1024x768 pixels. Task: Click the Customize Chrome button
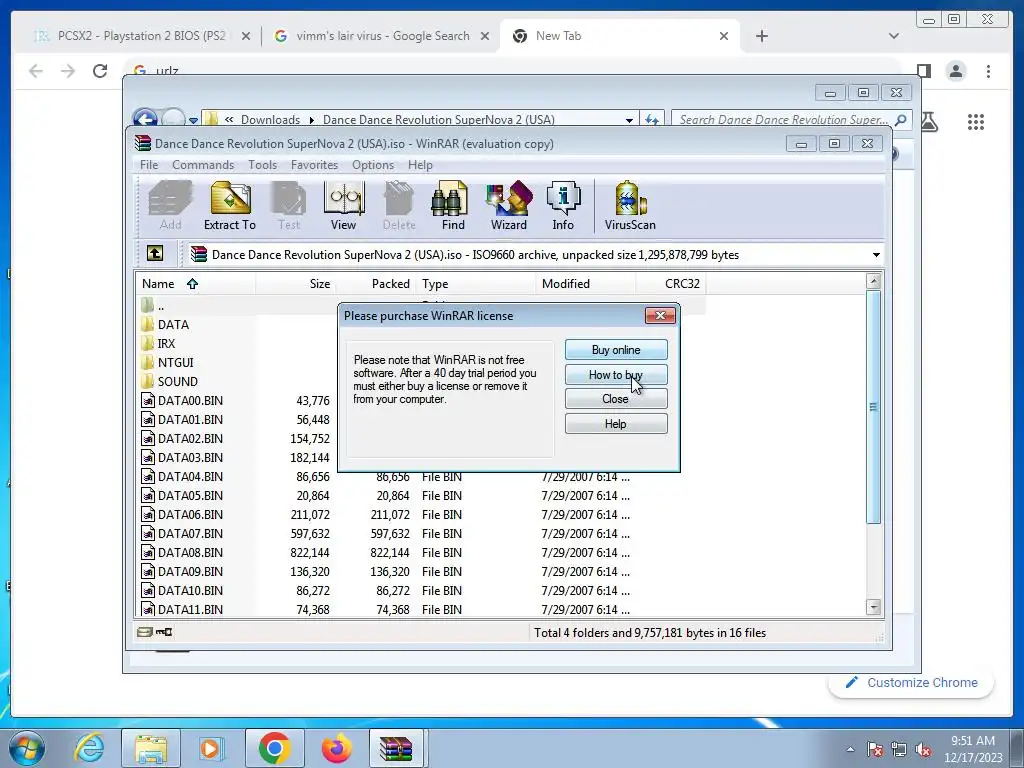pyautogui.click(x=912, y=682)
